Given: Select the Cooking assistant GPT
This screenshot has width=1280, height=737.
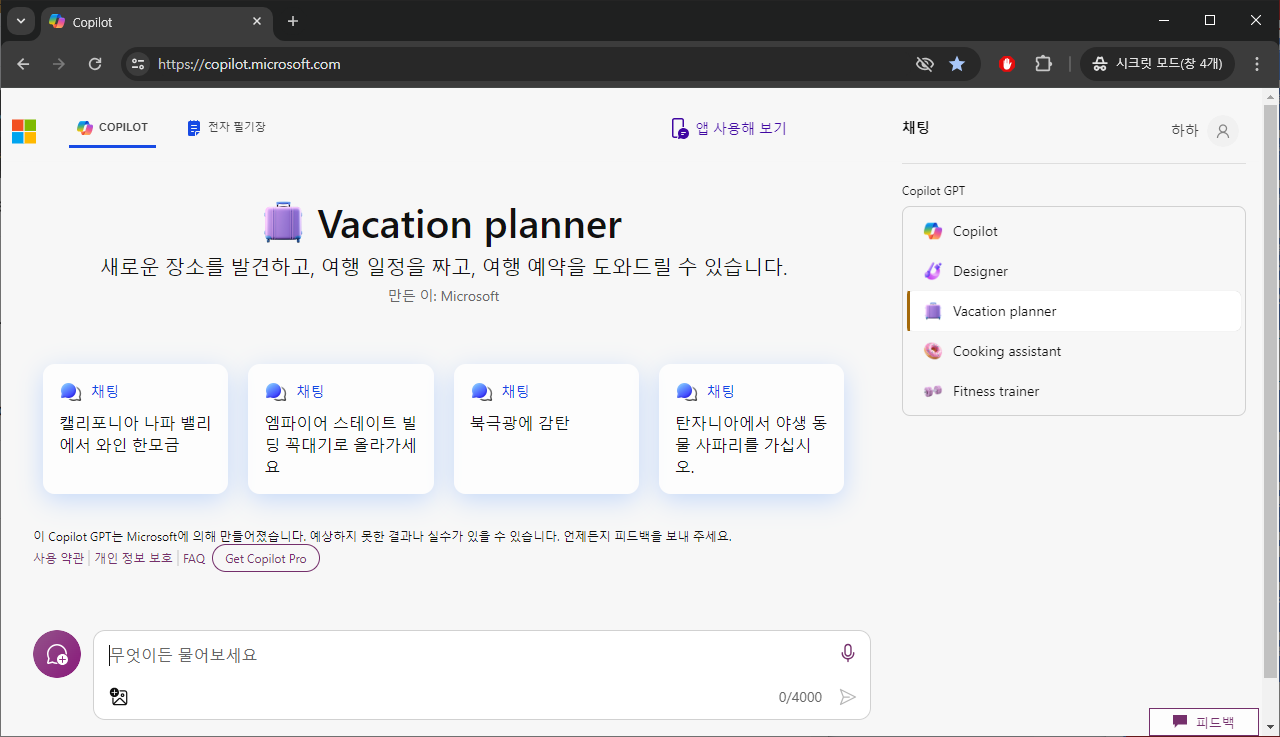Looking at the screenshot, I should coord(1073,351).
